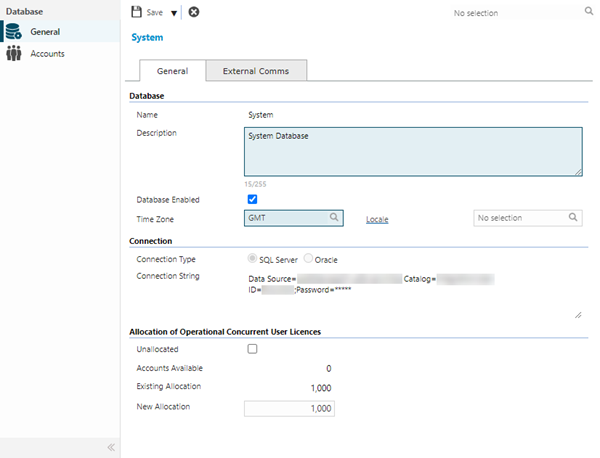Check the Unallocated checkbox
The height and width of the screenshot is (458, 600).
click(x=252, y=348)
